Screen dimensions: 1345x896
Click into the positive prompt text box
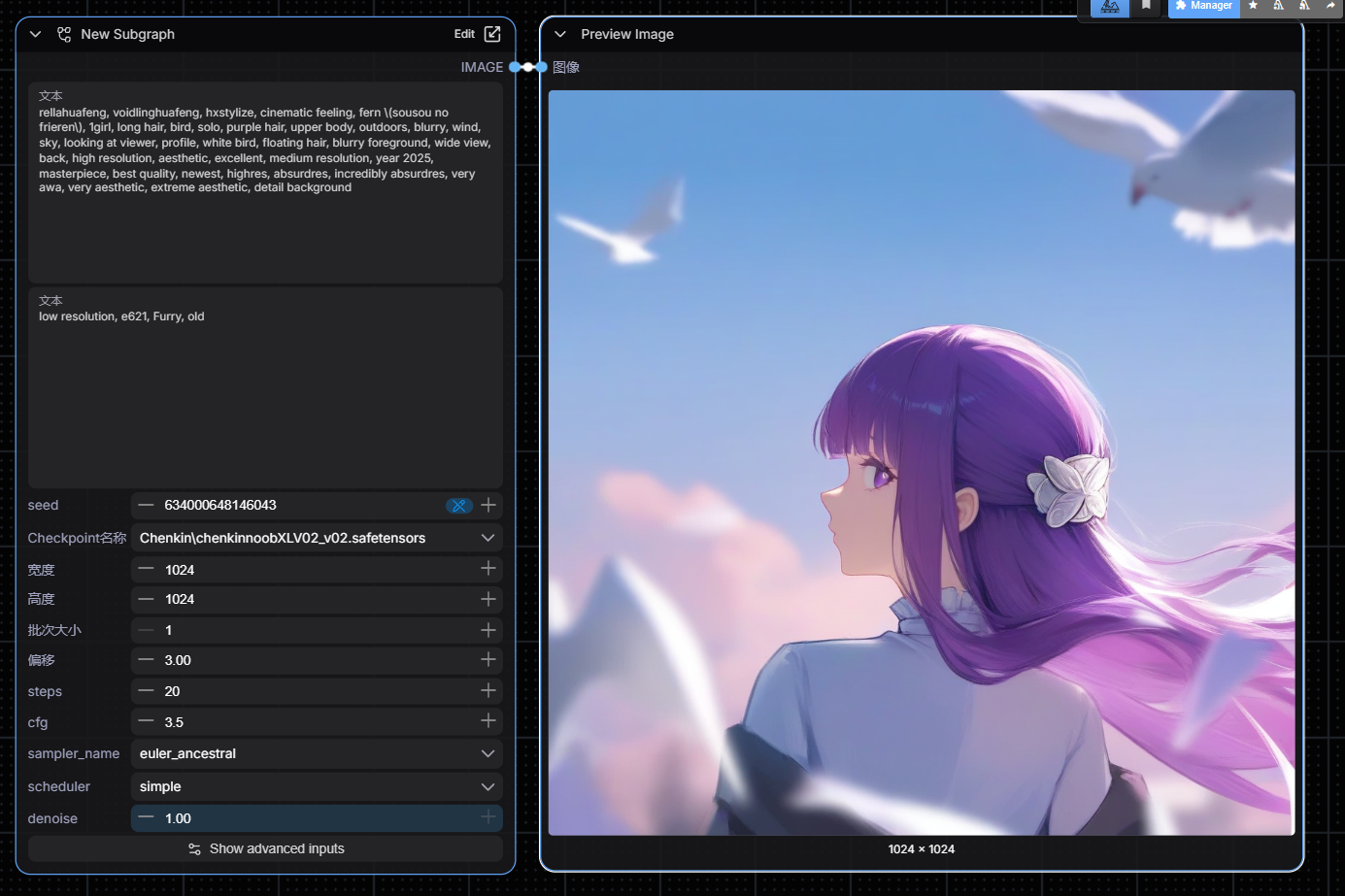pos(265,183)
